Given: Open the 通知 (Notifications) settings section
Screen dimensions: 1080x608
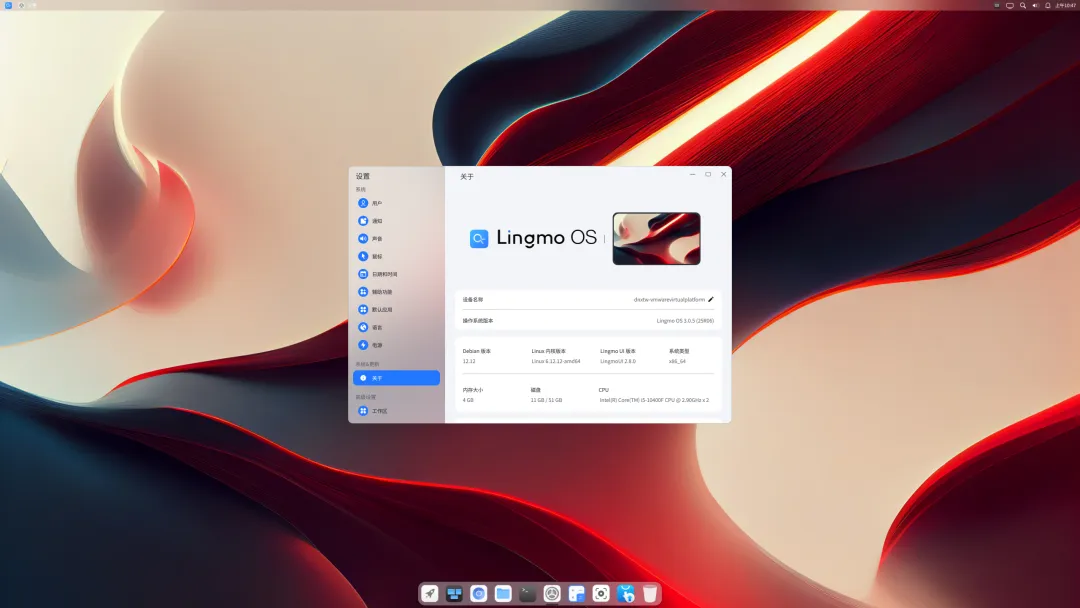Looking at the screenshot, I should coord(396,221).
